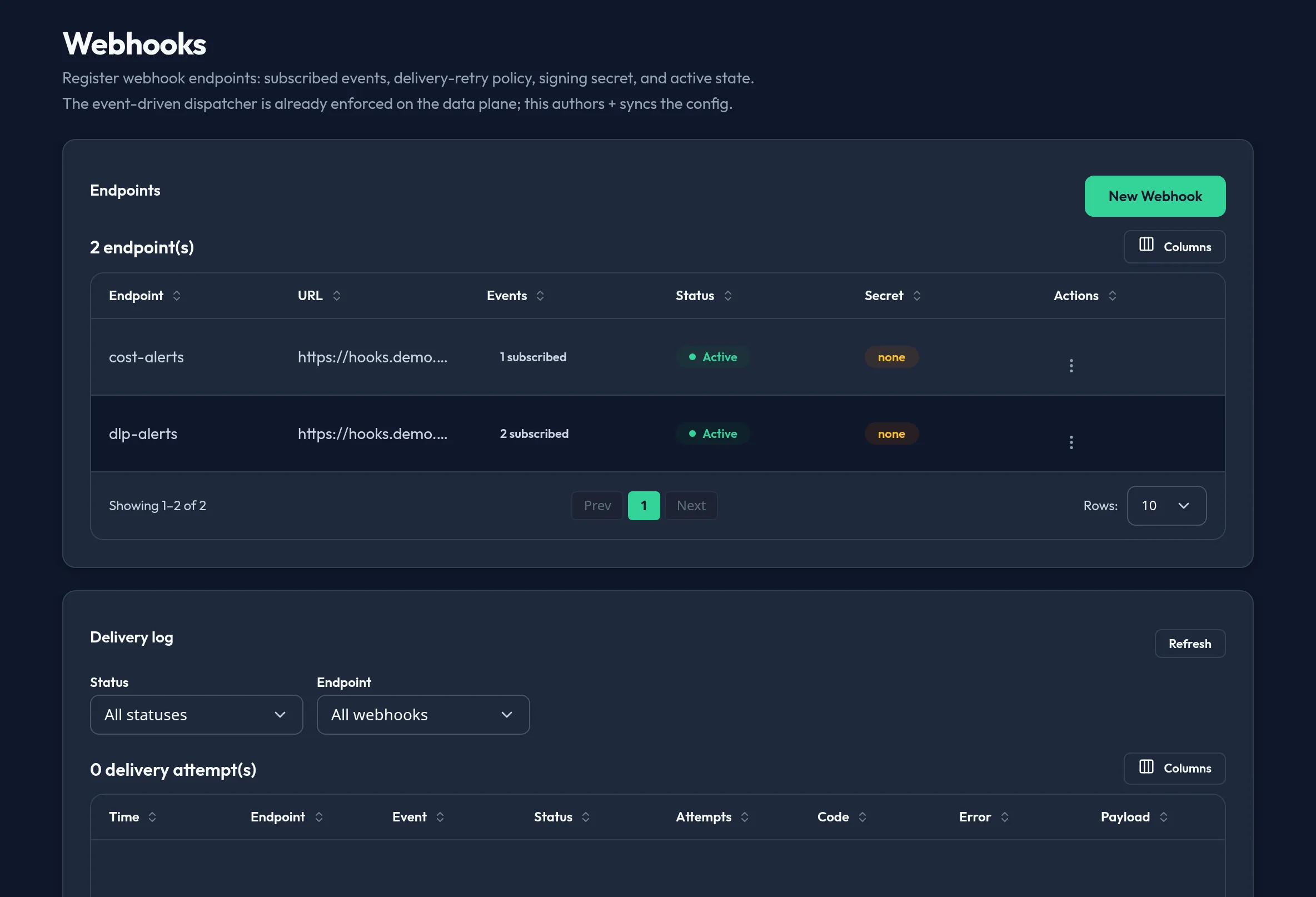The width and height of the screenshot is (1316, 897).
Task: Open actions menu for cost-alerts row
Action: coord(1071,365)
